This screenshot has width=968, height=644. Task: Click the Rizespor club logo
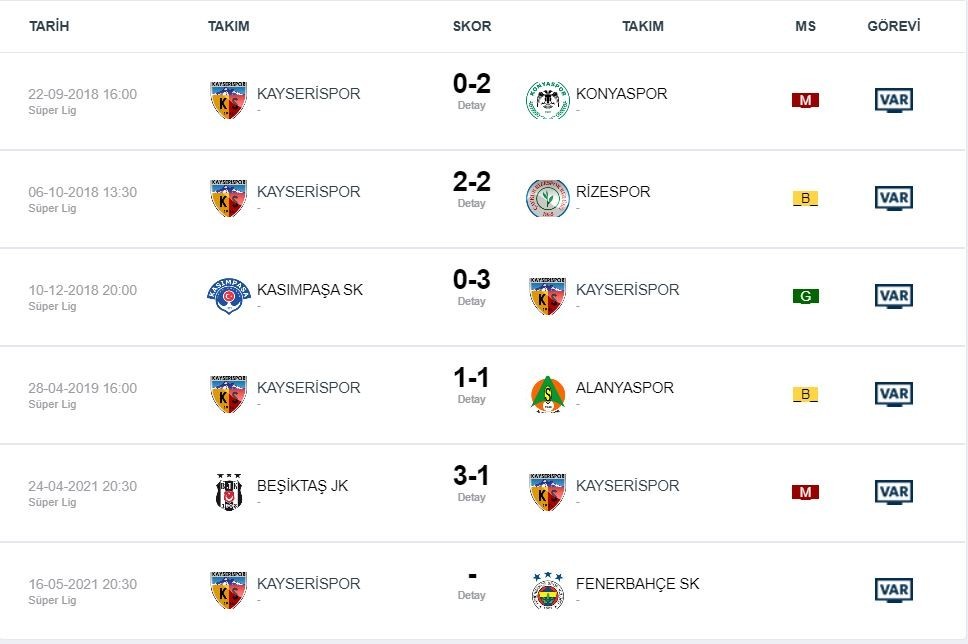547,198
